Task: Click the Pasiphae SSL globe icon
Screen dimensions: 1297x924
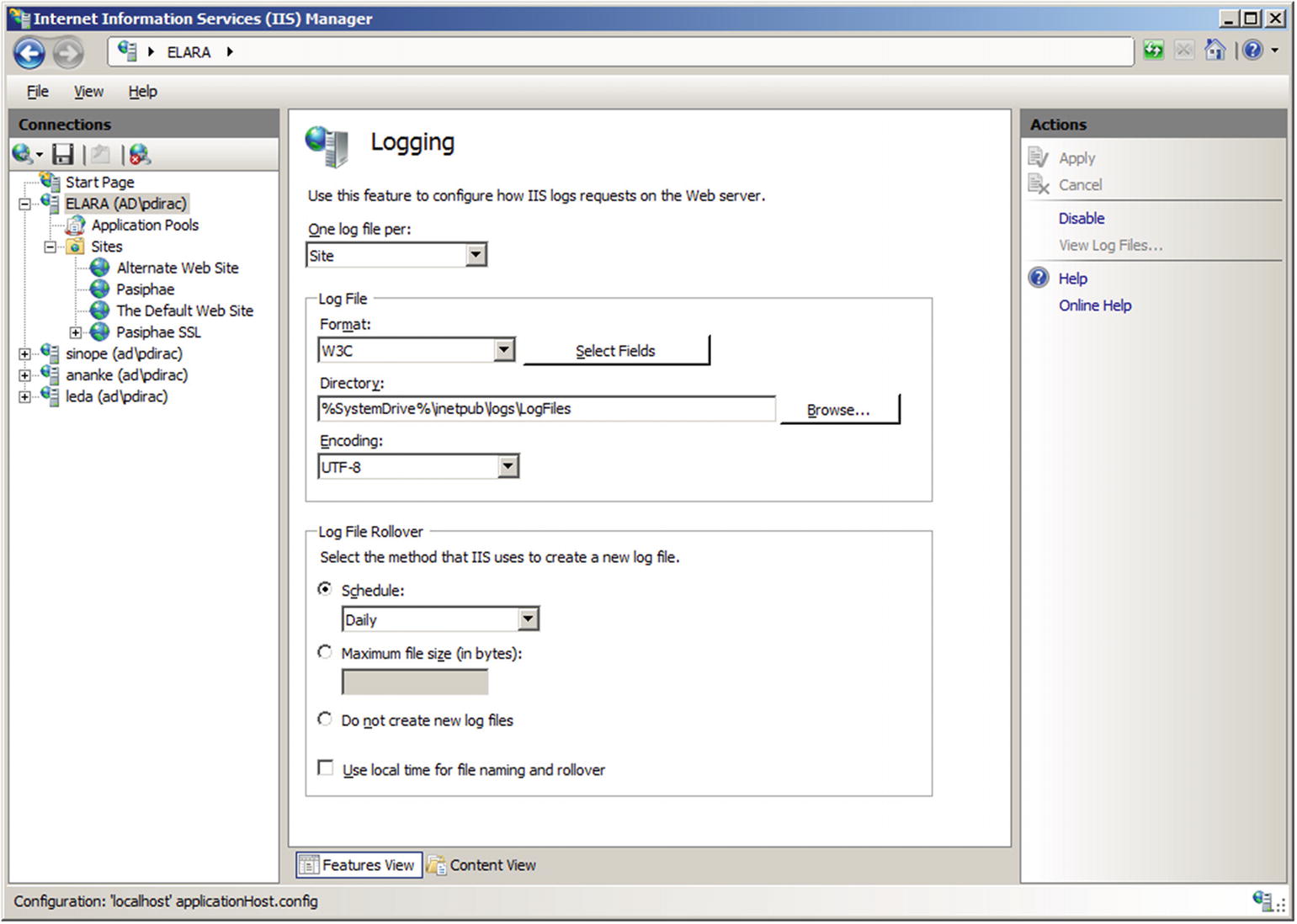Action: coord(100,332)
